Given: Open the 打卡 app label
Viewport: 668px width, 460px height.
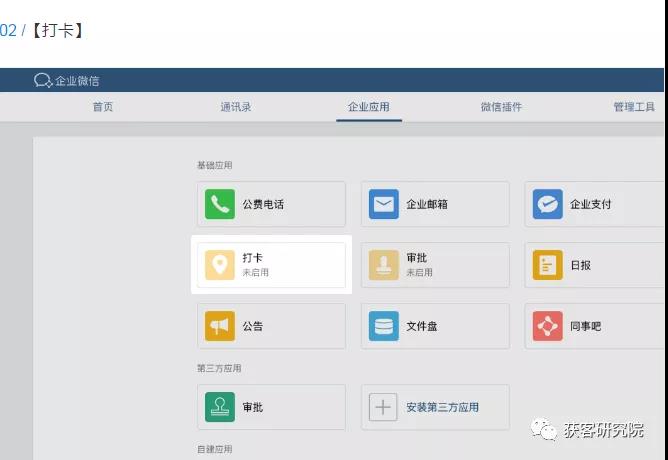Looking at the screenshot, I should coord(253,258).
